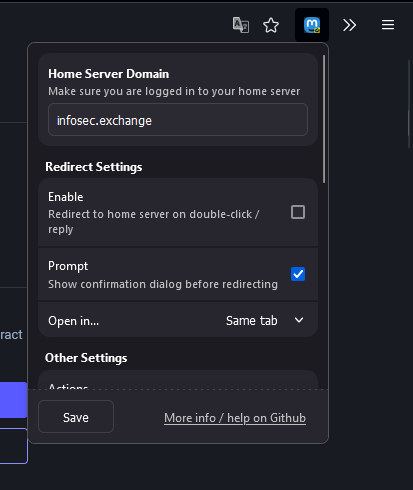Click the Home Server Domain label
Viewport: 413px width, 490px height.
pyautogui.click(x=108, y=74)
